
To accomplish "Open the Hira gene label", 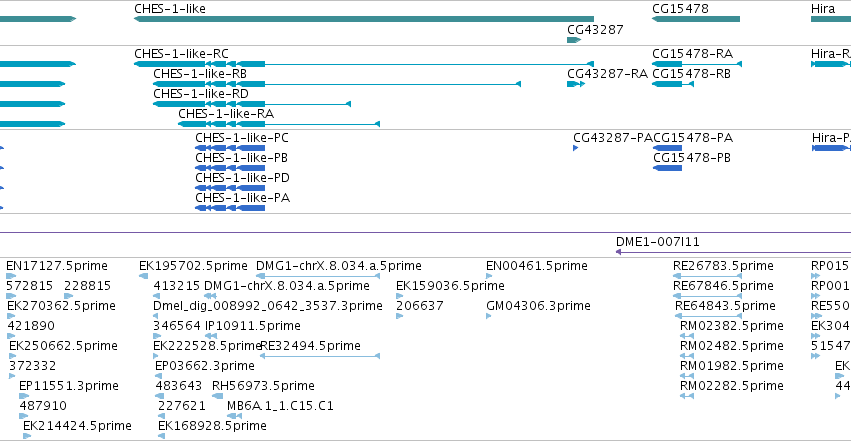I will click(x=823, y=9).
